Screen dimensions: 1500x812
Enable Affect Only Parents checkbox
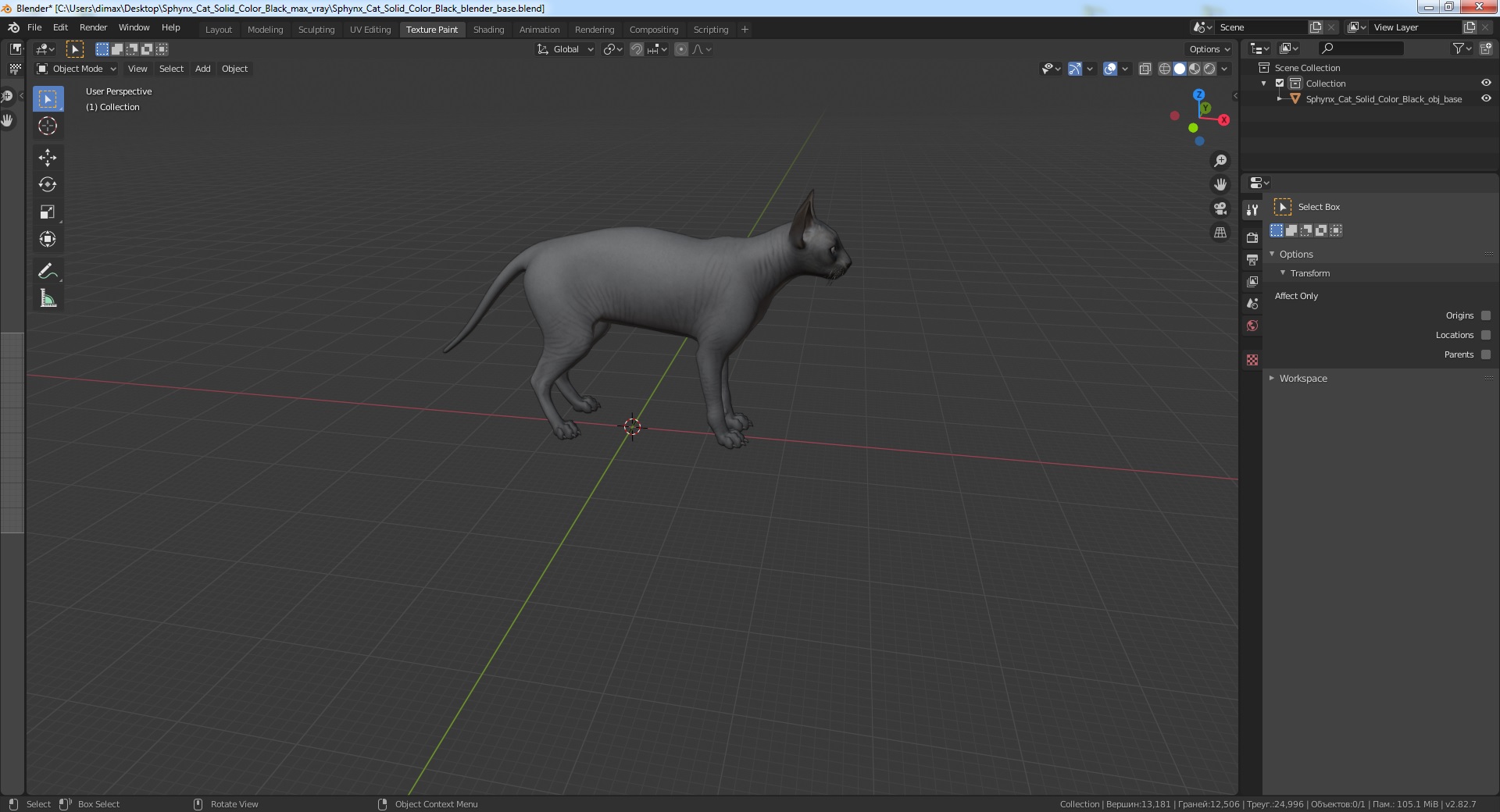(x=1486, y=354)
